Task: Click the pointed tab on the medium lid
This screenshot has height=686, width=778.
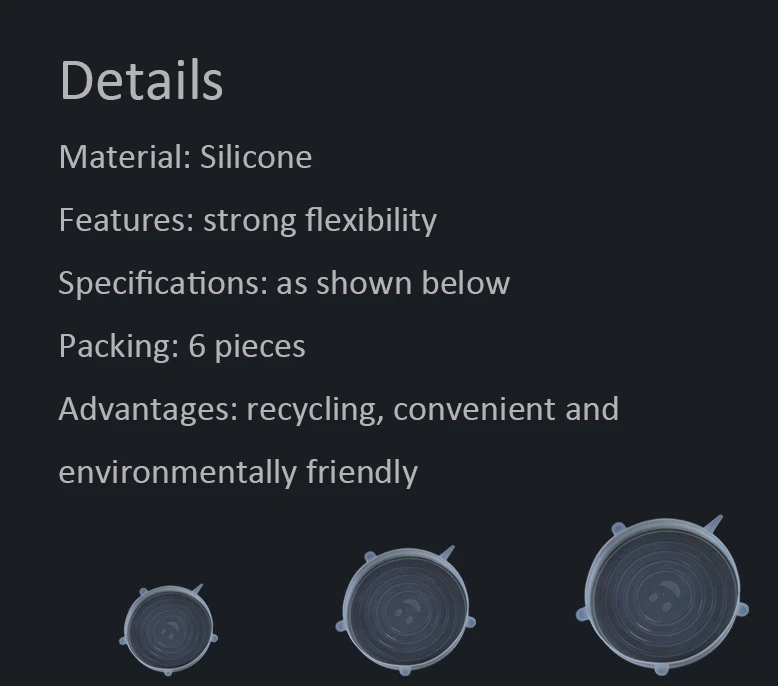Action: pos(448,552)
